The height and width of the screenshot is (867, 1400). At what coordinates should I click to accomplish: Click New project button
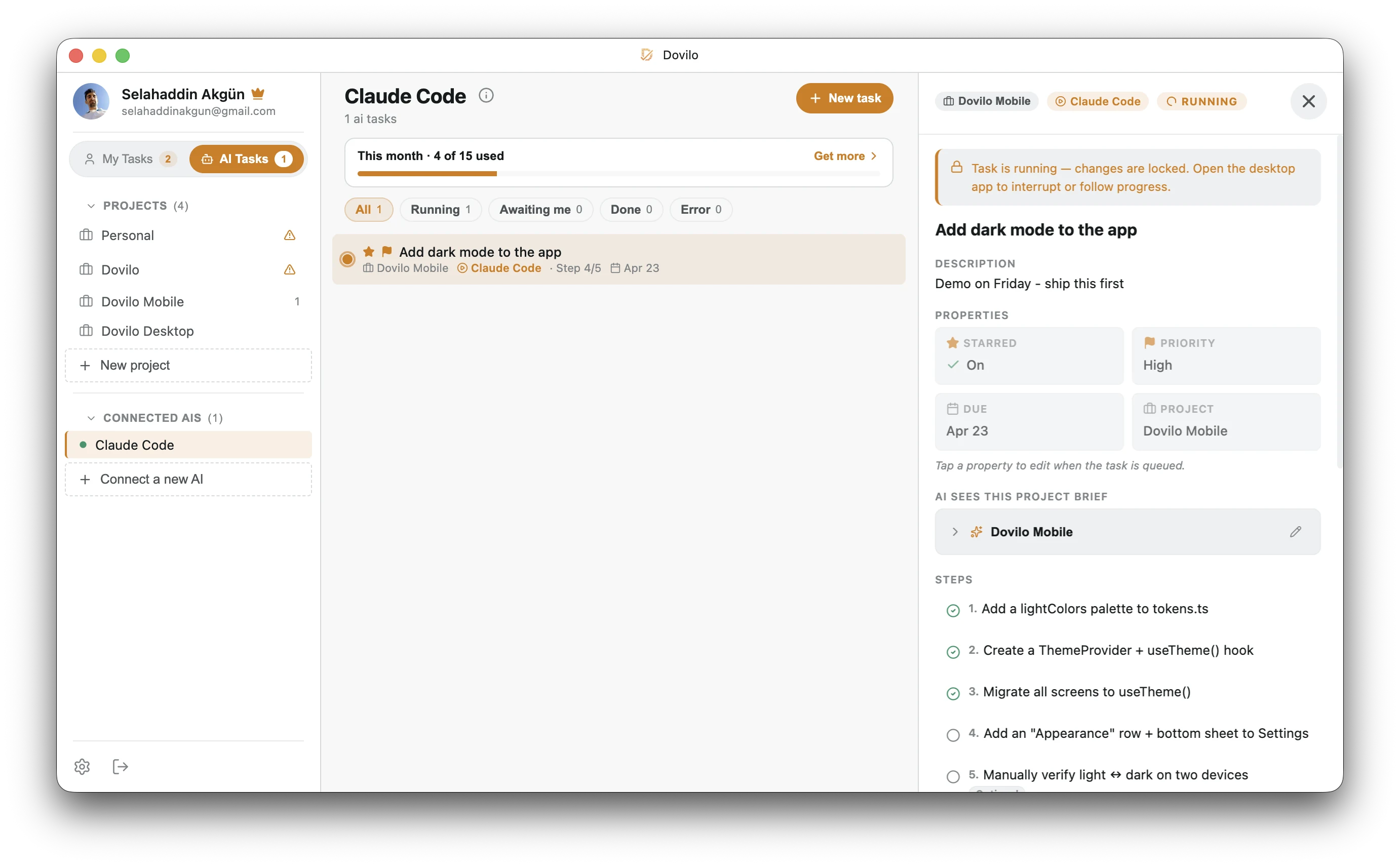click(x=188, y=365)
